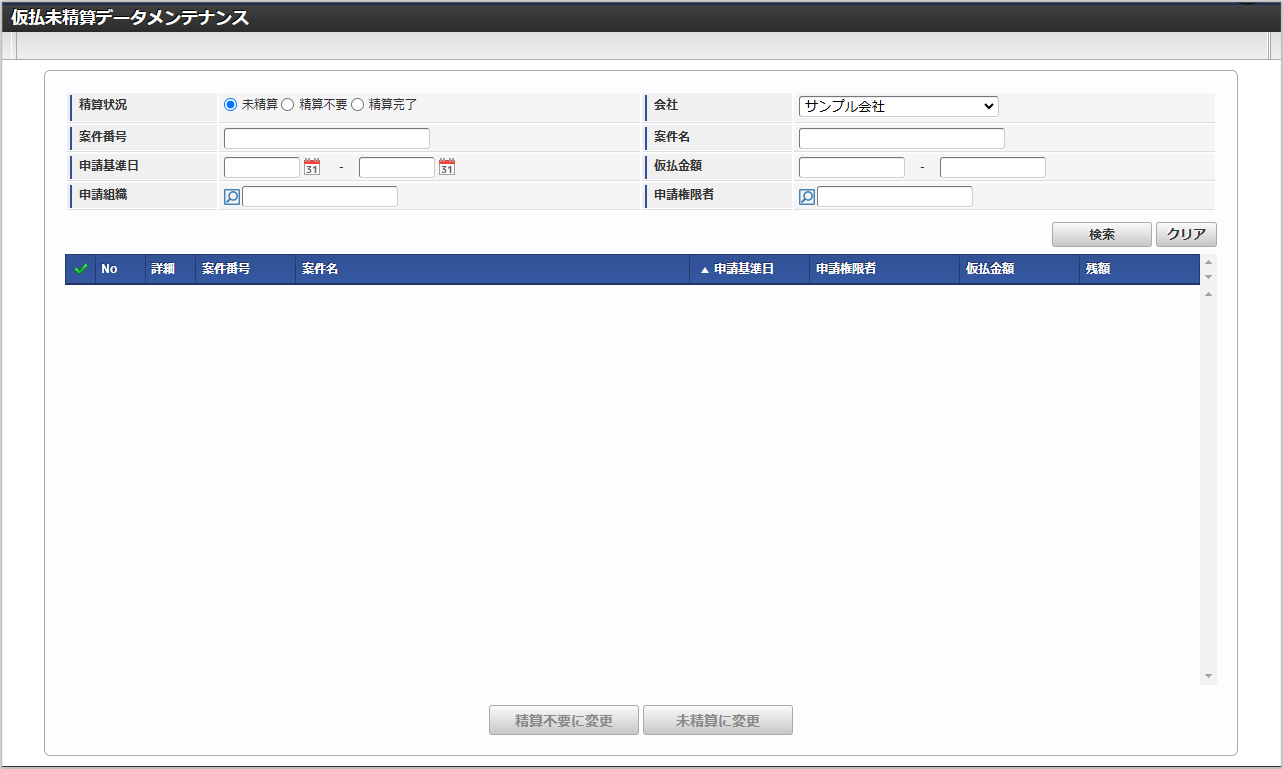
Task: Click the 残額 column header
Action: point(1110,269)
